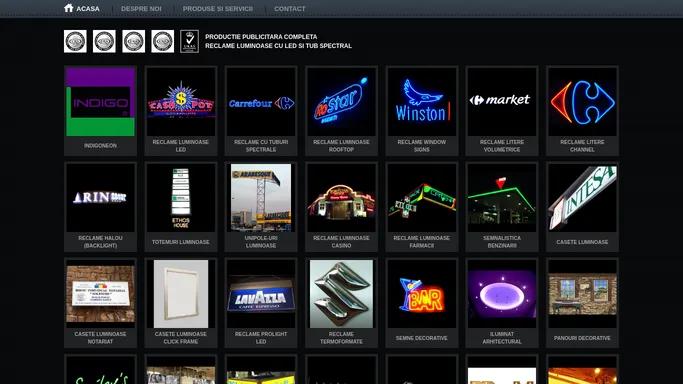The width and height of the screenshot is (683, 384).
Task: Click the UKAS checkmark badge icon
Action: (x=189, y=41)
